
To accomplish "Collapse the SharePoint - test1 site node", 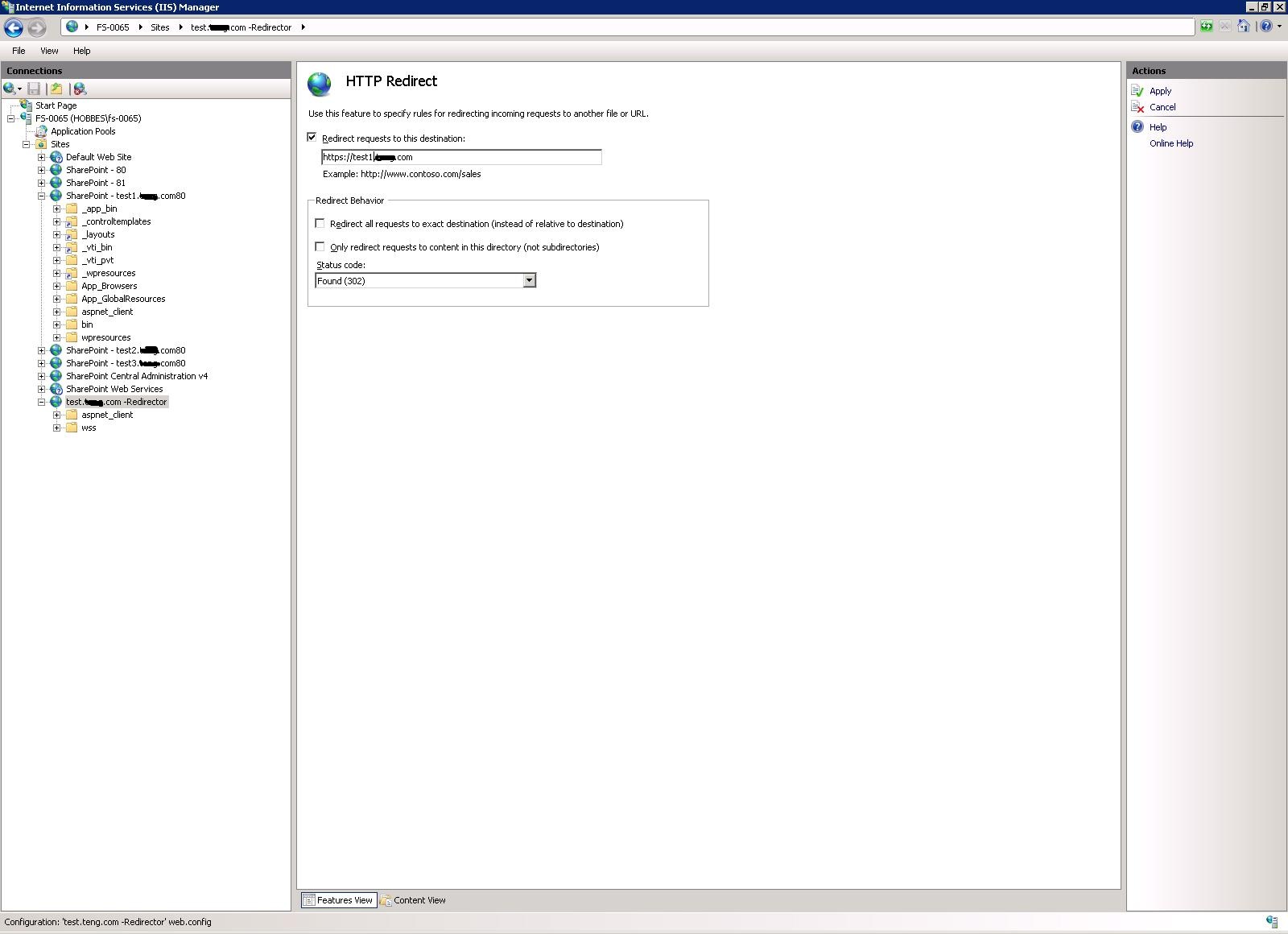I will [x=42, y=196].
